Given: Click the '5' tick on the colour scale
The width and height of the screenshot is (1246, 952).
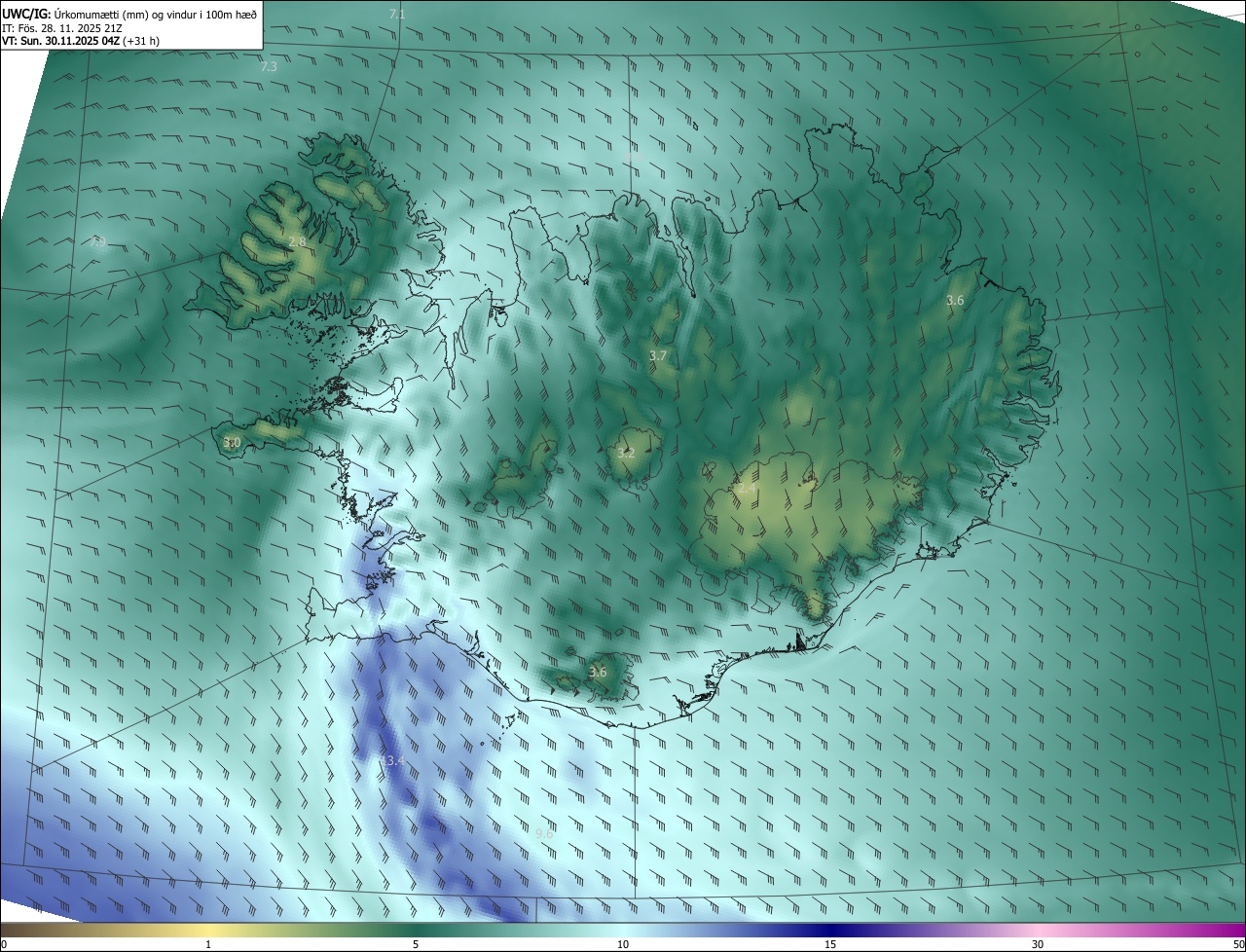Looking at the screenshot, I should 416,945.
